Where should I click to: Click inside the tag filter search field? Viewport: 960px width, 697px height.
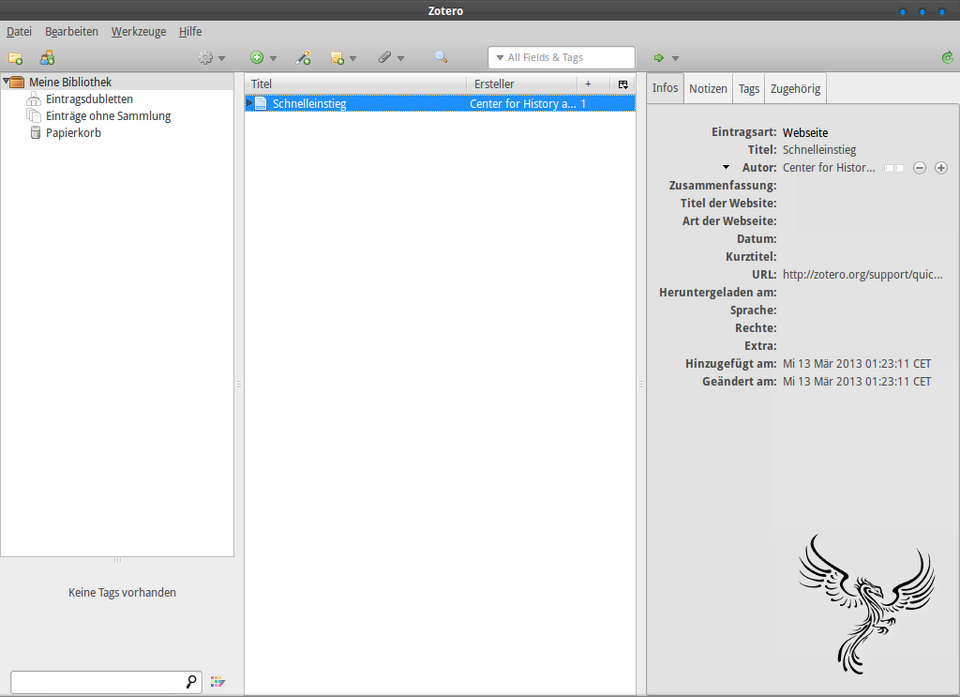click(x=100, y=681)
